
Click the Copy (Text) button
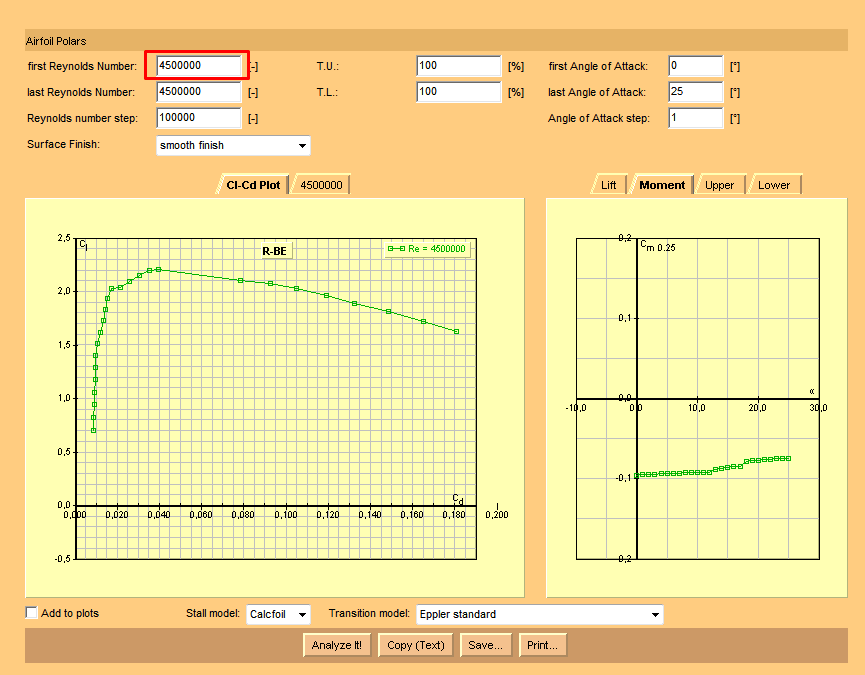click(x=415, y=645)
